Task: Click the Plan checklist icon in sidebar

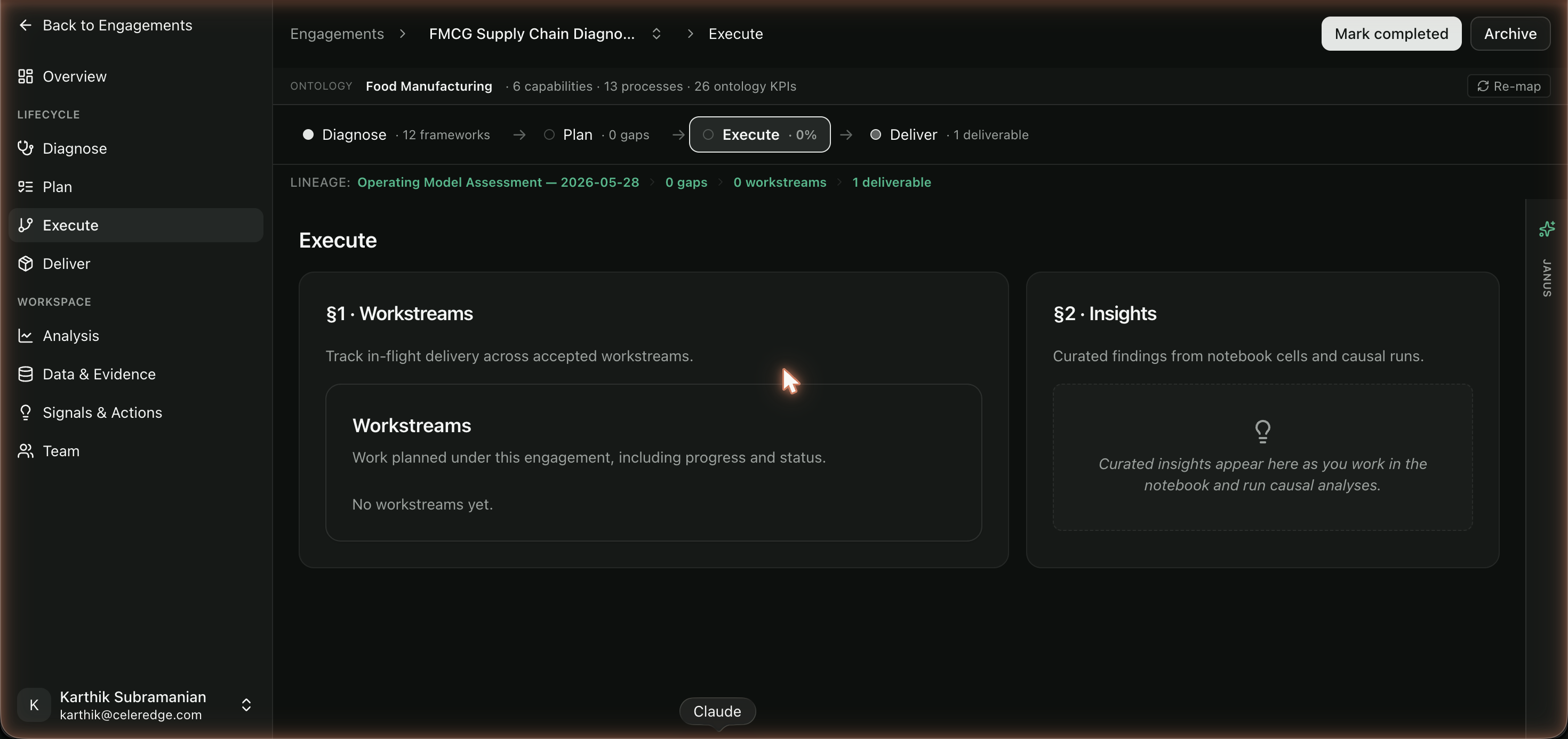Action: (25, 186)
